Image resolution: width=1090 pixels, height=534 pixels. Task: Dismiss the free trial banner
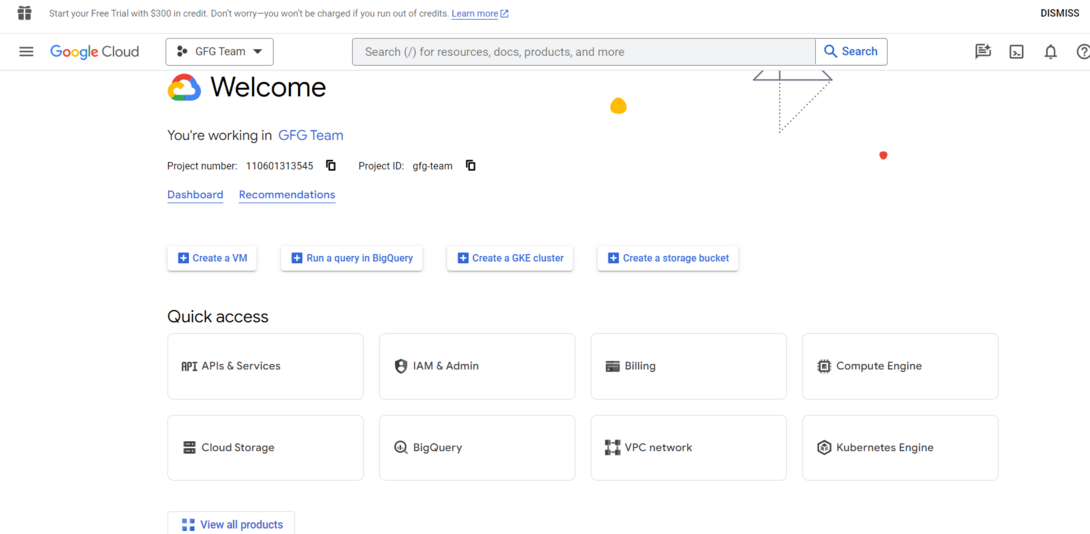[1059, 13]
